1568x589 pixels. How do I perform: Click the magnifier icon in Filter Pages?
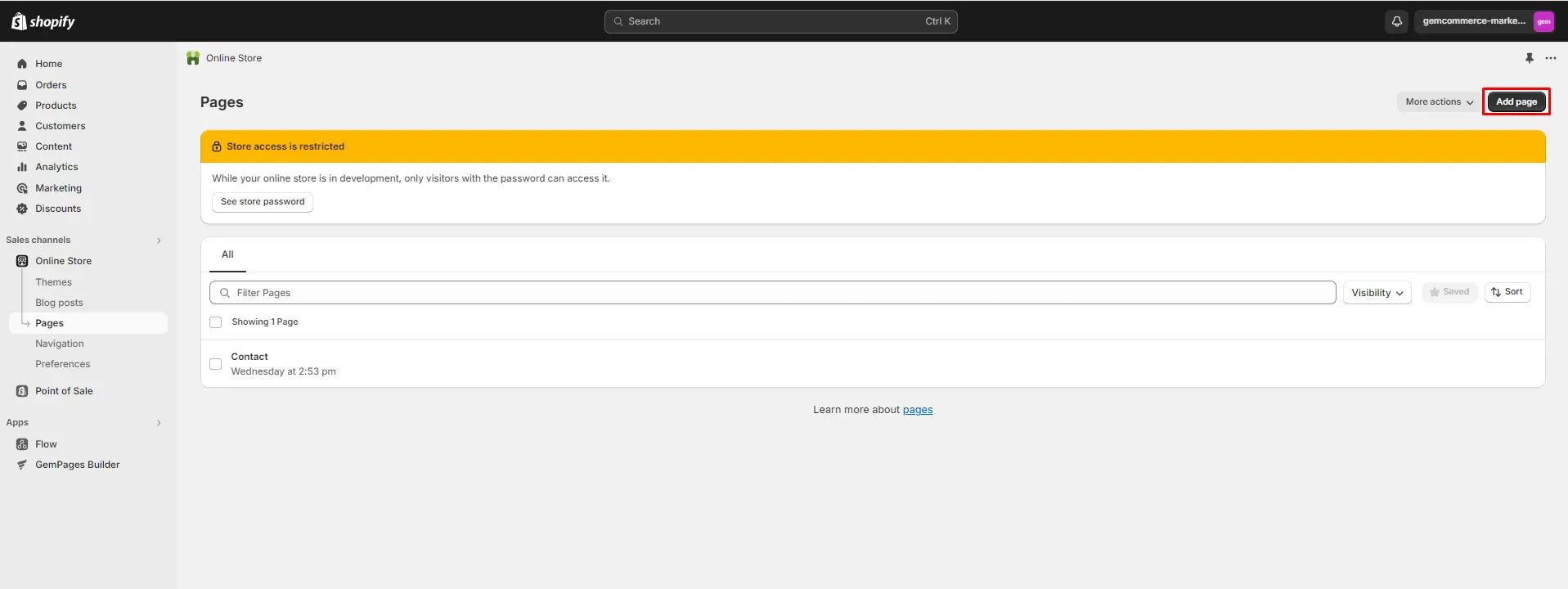point(225,293)
